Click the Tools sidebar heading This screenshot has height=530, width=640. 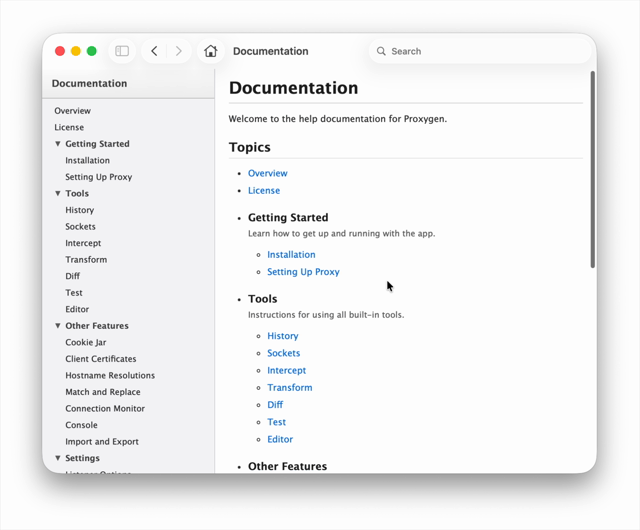[77, 193]
